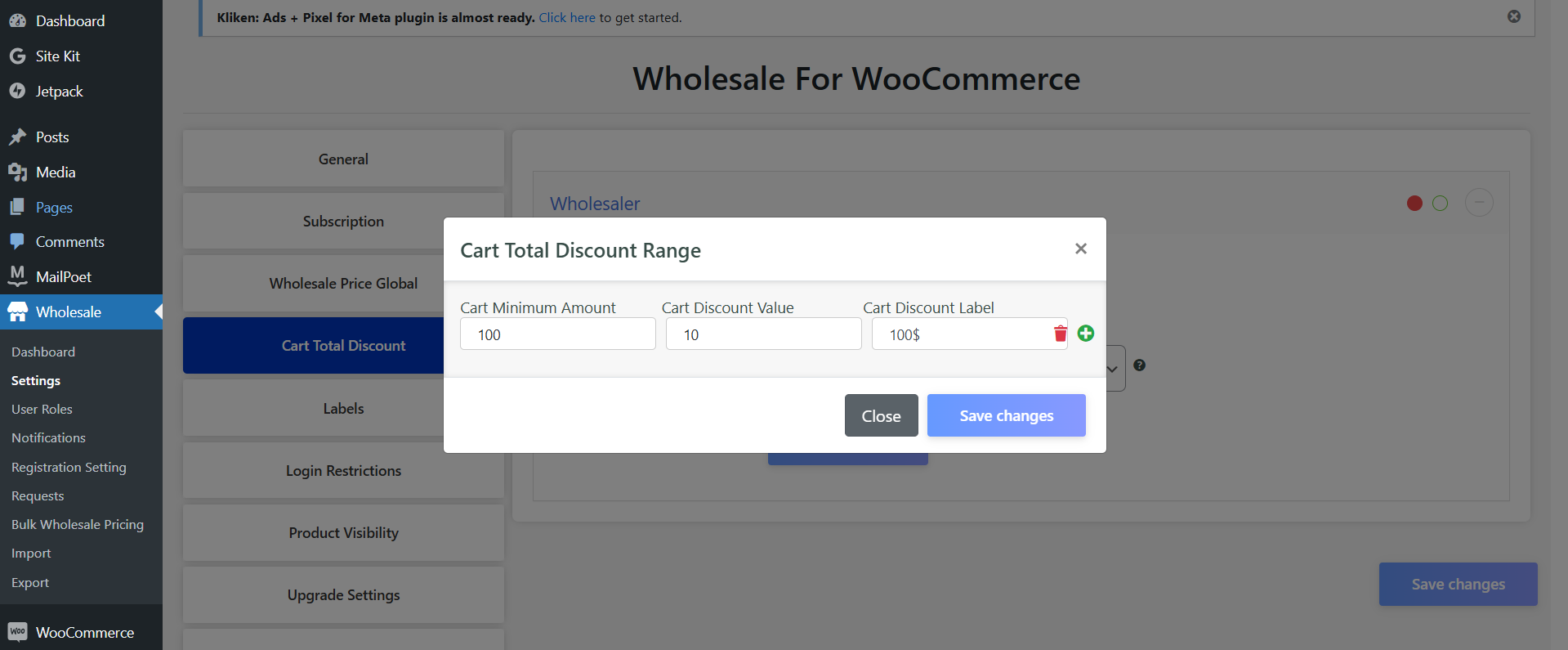
Task: Open the help tooltip question mark icon
Action: pyautogui.click(x=1140, y=365)
